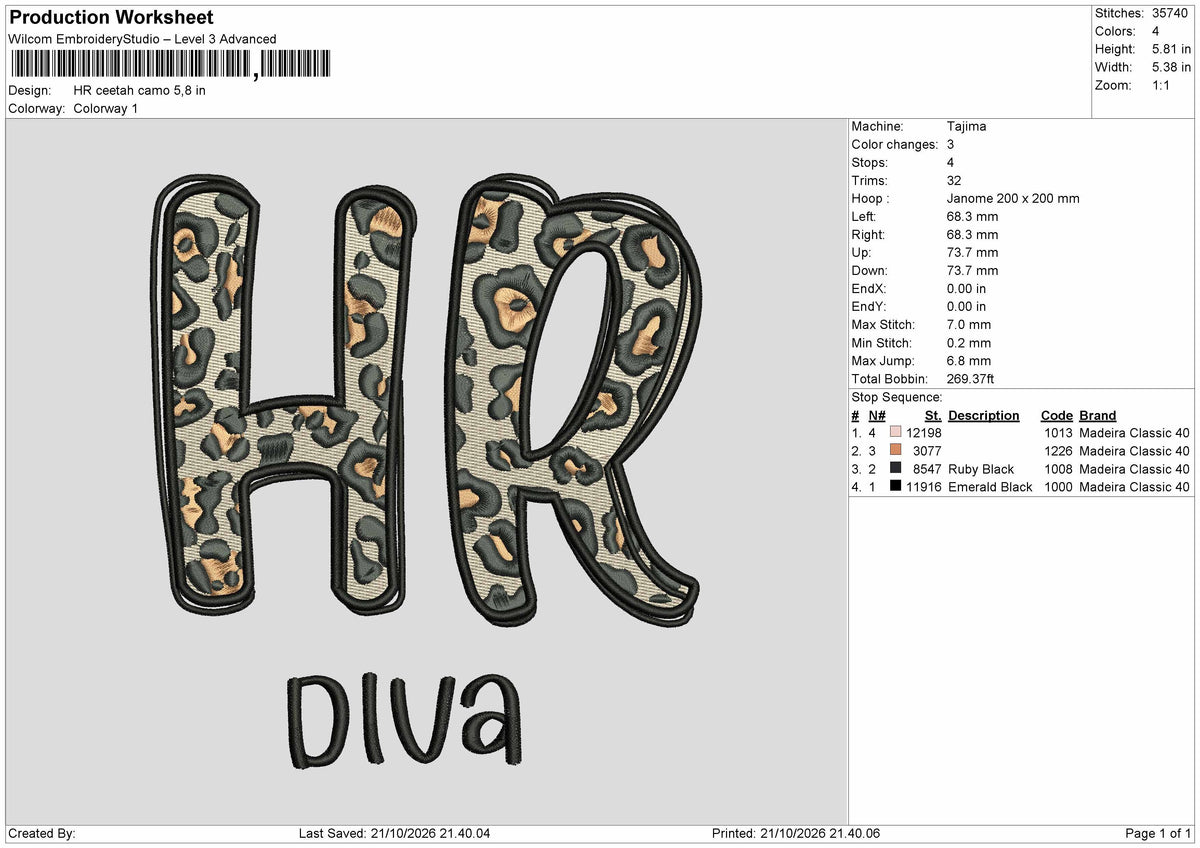Click the orange thread swatch for code 1226
This screenshot has width=1200, height=848.
895,451
